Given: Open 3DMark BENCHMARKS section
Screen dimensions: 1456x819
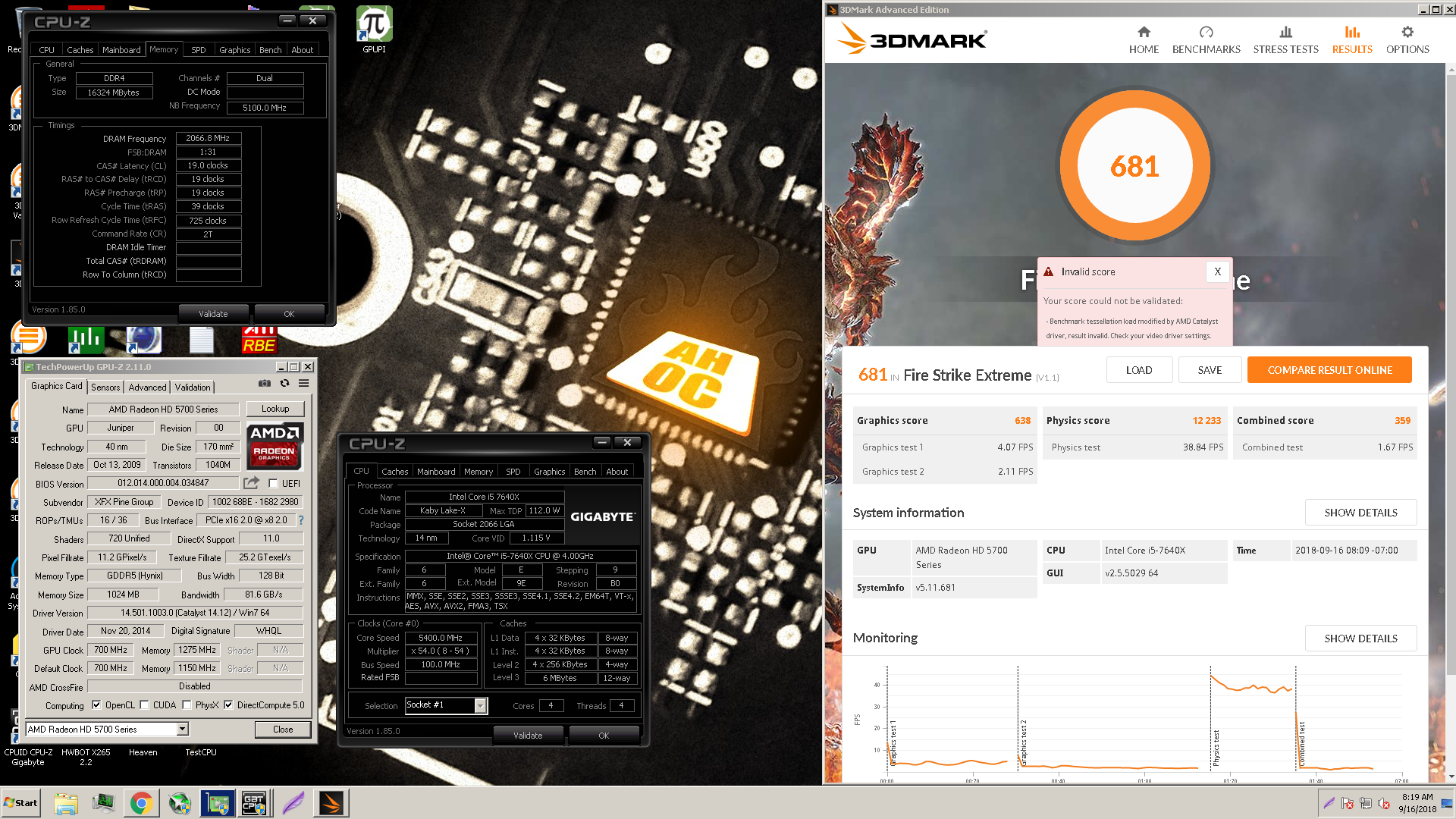Looking at the screenshot, I should coord(1206,40).
